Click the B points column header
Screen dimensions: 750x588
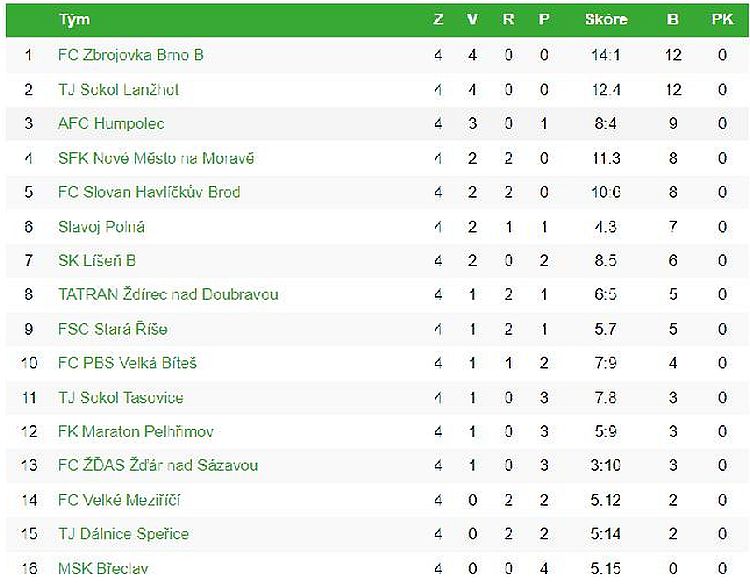(x=673, y=20)
